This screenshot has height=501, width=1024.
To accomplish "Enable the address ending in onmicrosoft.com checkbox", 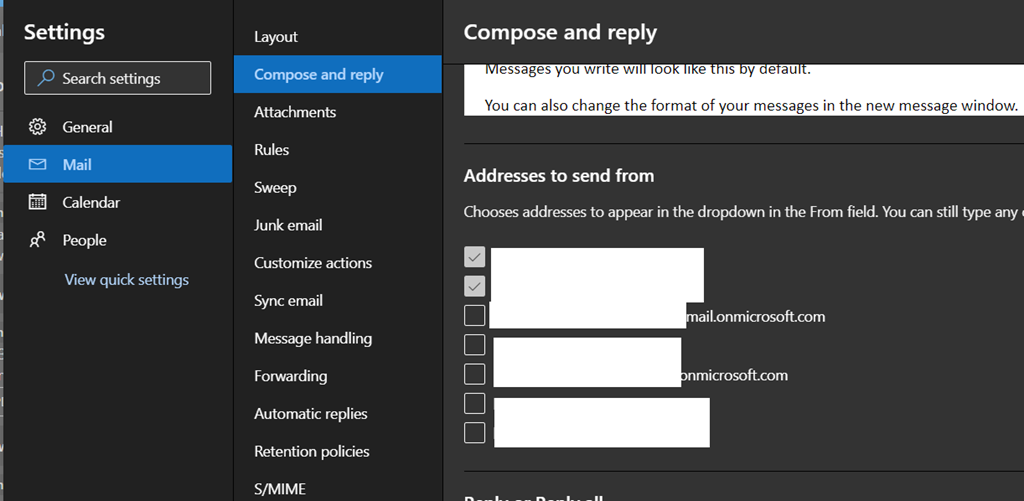I will point(475,374).
